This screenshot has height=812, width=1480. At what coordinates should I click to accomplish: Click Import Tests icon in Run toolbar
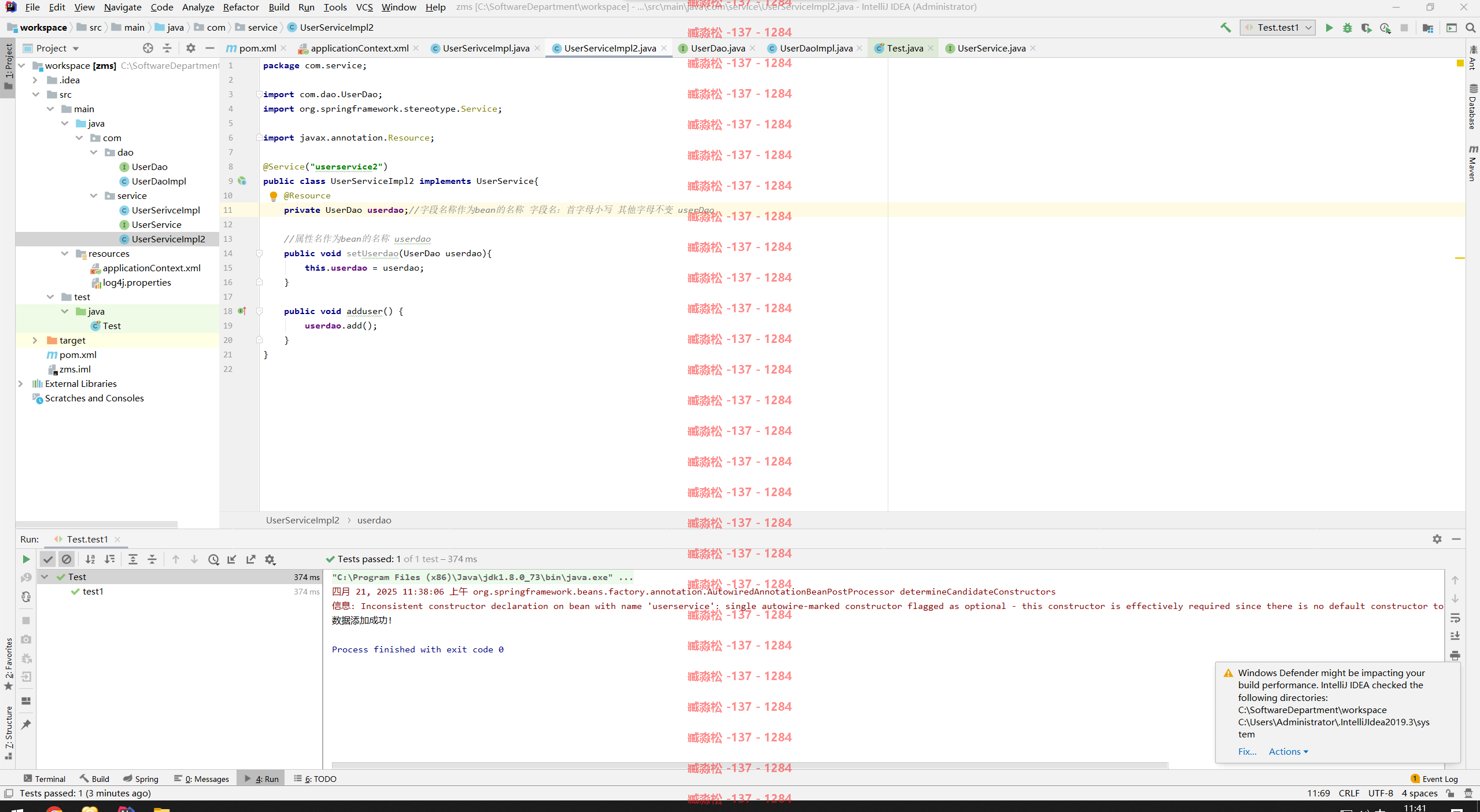pyautogui.click(x=232, y=559)
